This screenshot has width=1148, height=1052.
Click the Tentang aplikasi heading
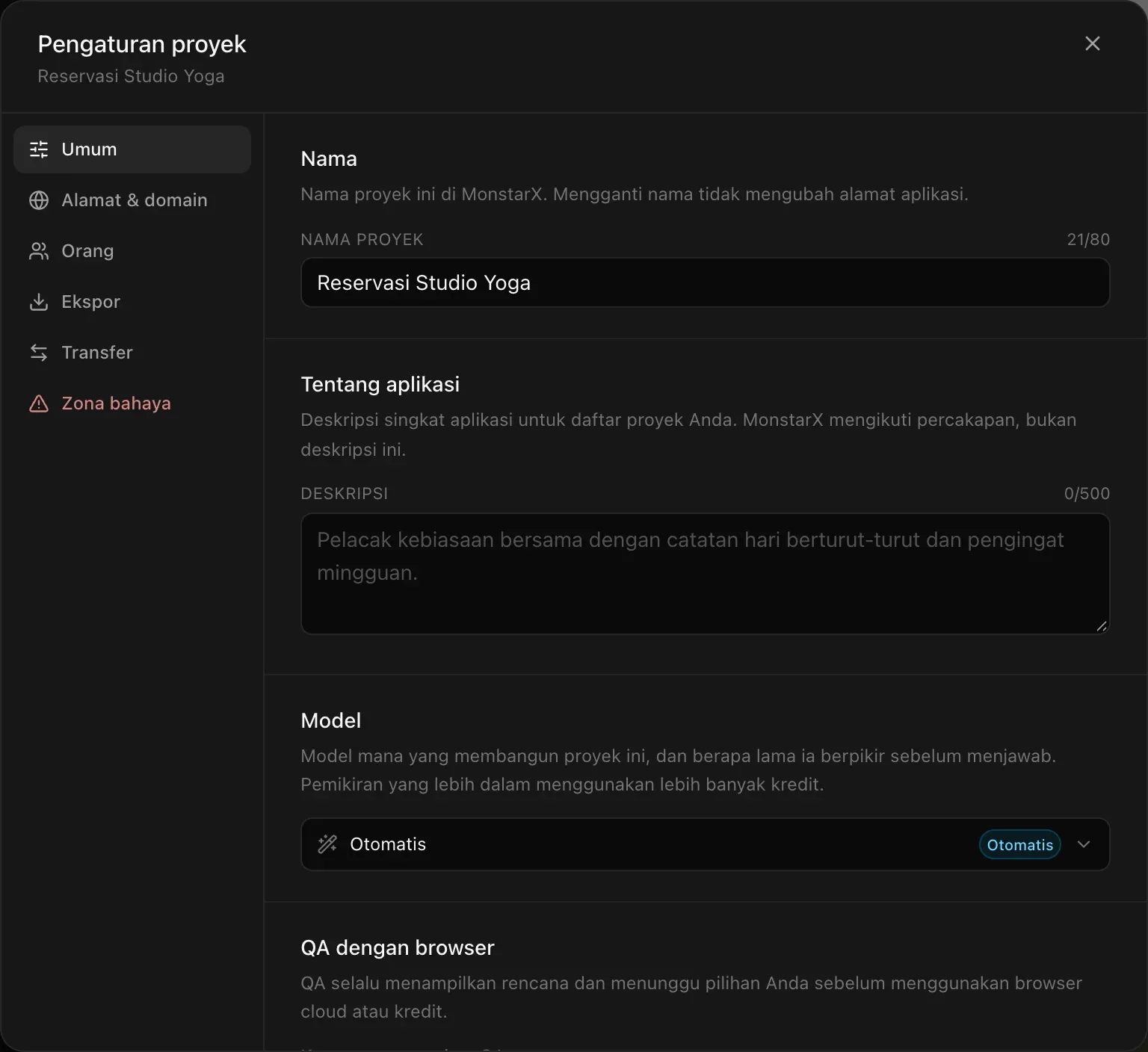pos(380,385)
